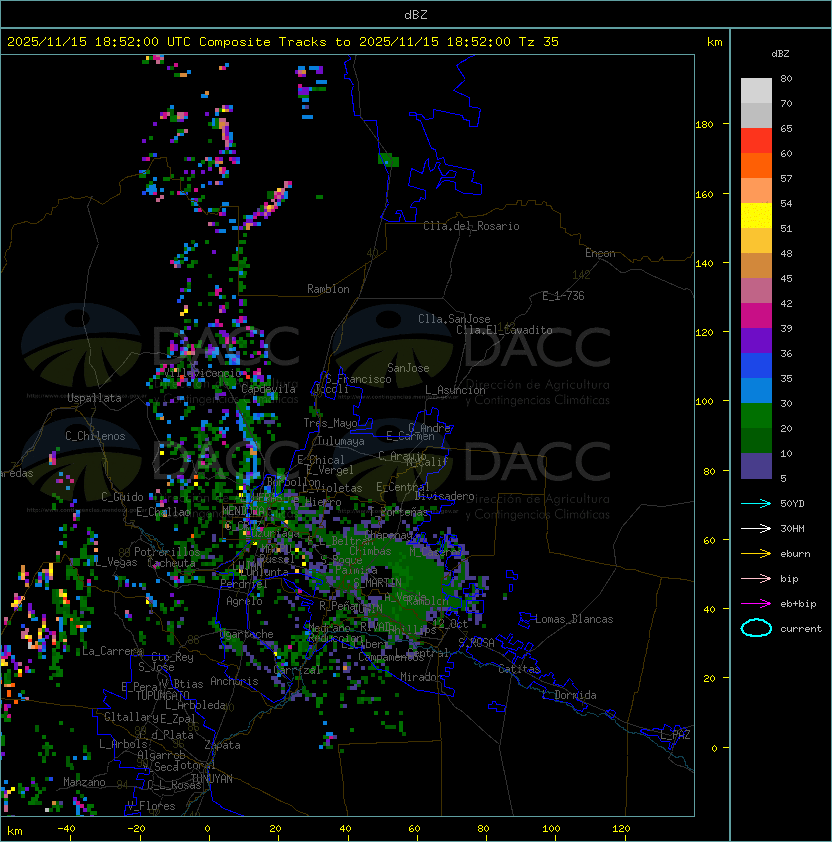Click the 'TUNUYAN' map label
The image size is (832, 842).
(212, 779)
